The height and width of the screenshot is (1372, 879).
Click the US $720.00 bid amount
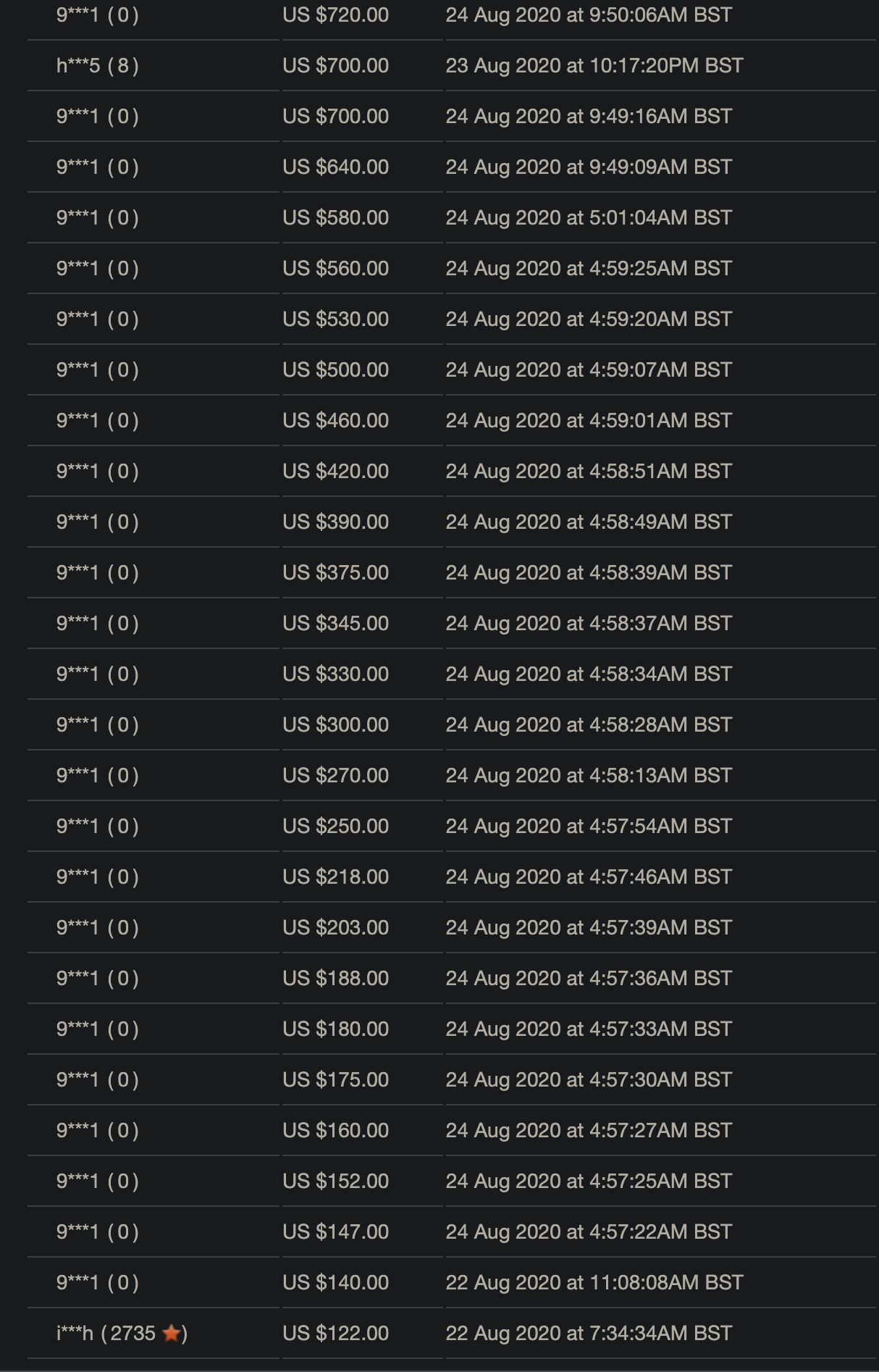[336, 15]
